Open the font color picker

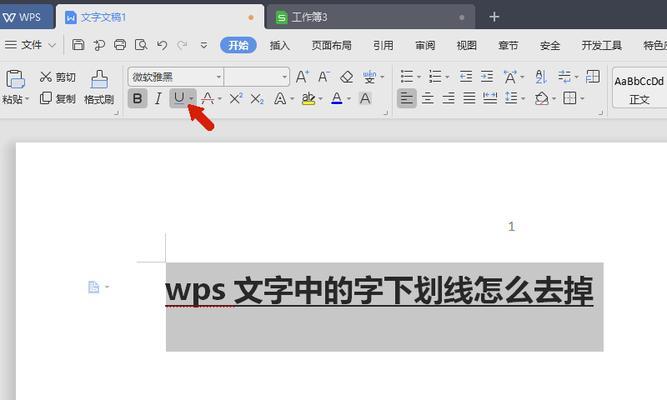[x=349, y=99]
